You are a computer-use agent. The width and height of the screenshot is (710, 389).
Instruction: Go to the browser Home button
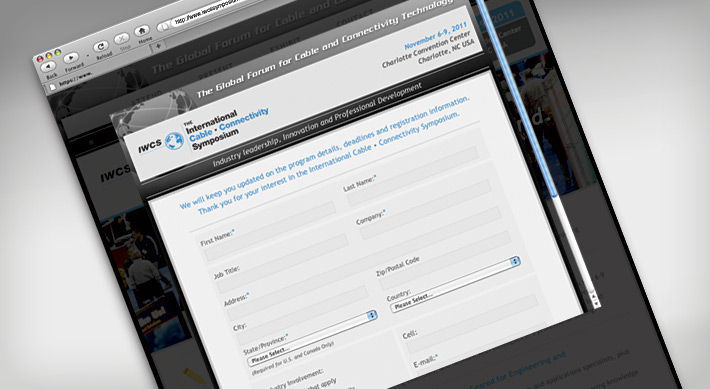coord(142,31)
